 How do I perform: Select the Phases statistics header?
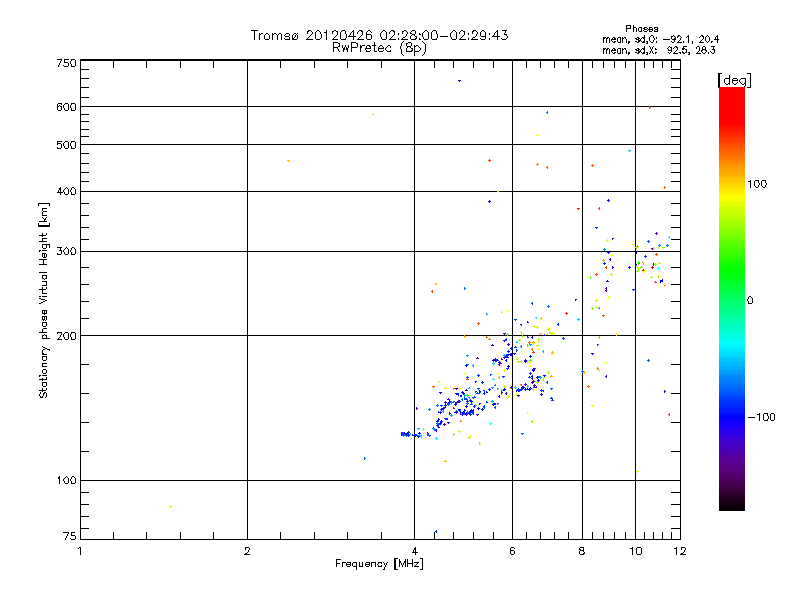pyautogui.click(x=641, y=29)
